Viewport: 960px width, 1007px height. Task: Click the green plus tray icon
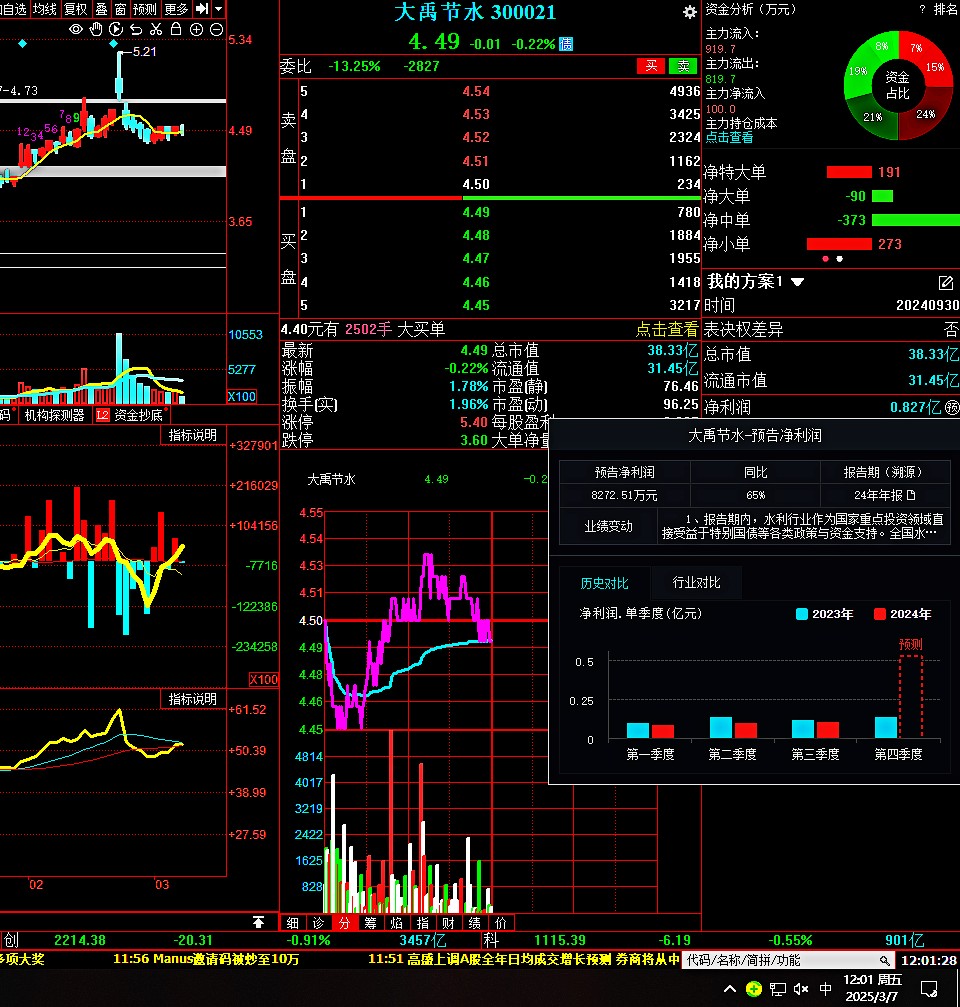[754, 989]
